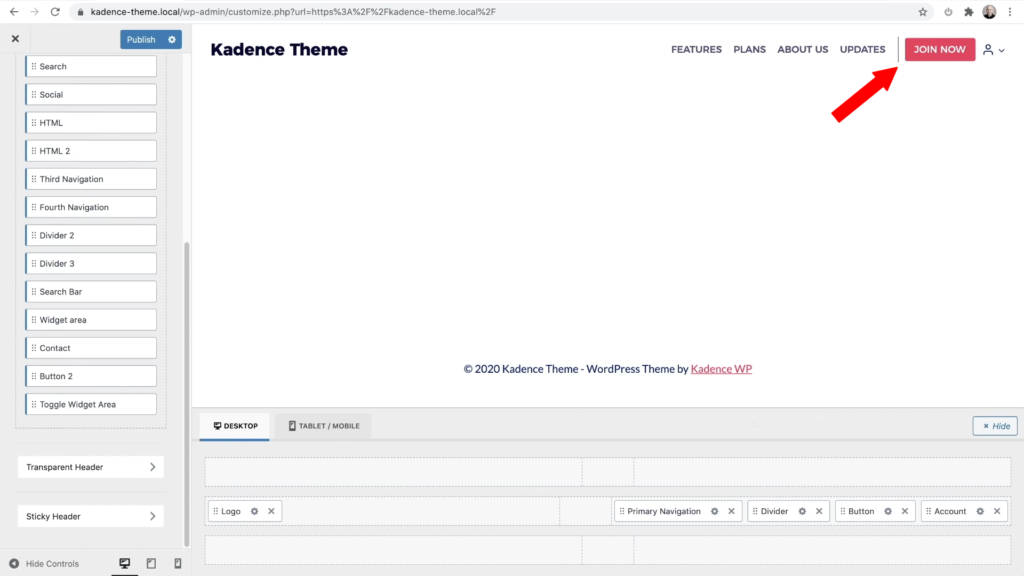The image size is (1024, 576).
Task: Expand Sticky Header section
Action: pyautogui.click(x=91, y=516)
